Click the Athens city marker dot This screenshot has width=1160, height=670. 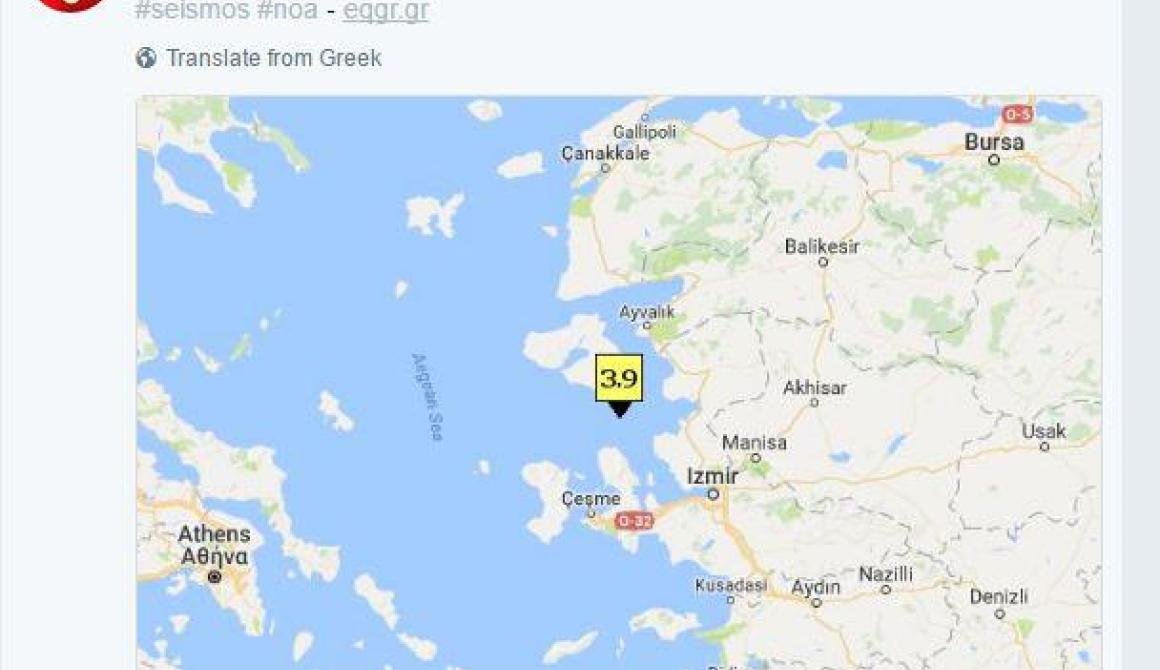[x=215, y=577]
